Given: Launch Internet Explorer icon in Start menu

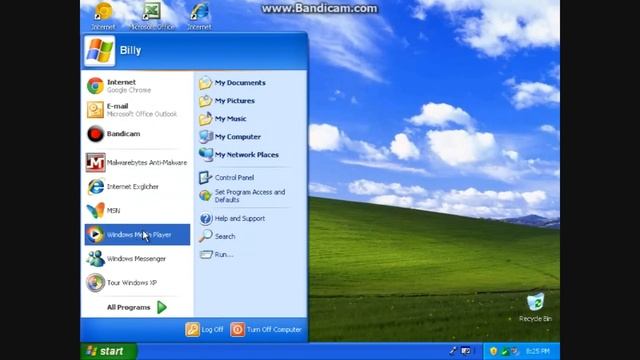Looking at the screenshot, I should pos(95,187).
